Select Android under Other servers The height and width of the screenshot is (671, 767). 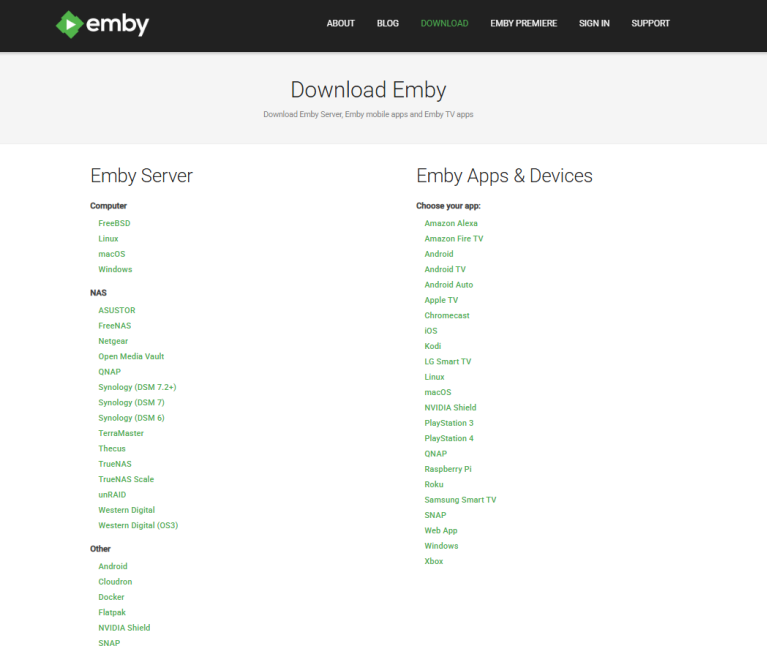pos(113,566)
